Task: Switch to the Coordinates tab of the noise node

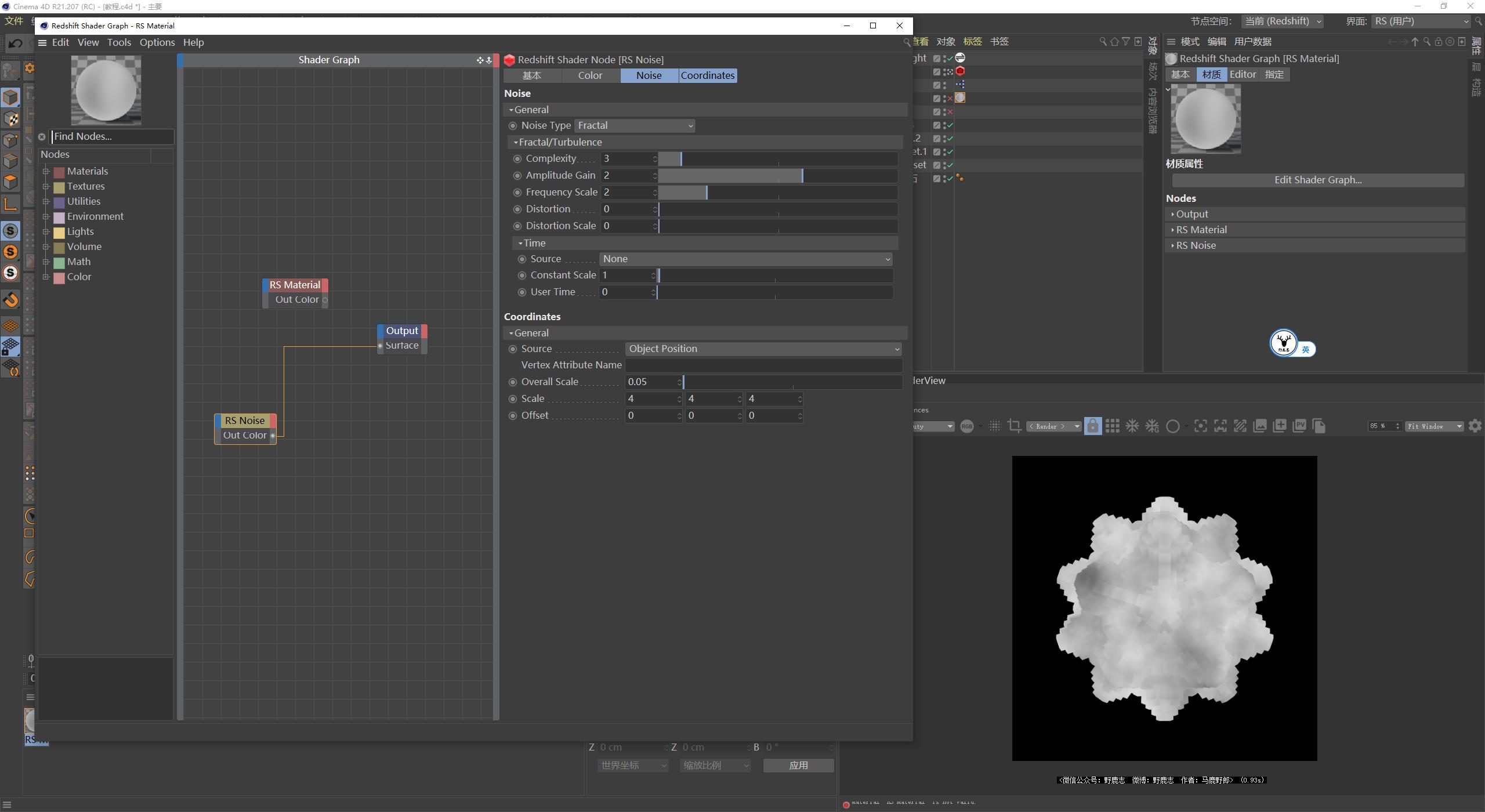Action: pyautogui.click(x=707, y=75)
